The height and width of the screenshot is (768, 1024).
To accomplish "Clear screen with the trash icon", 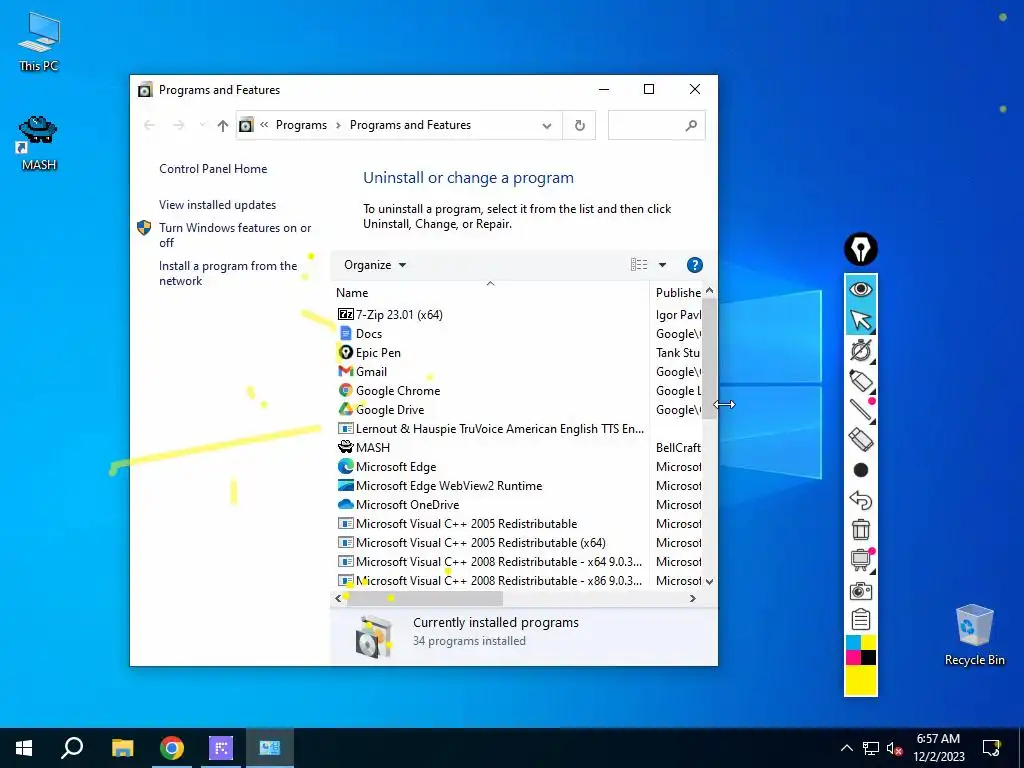I will tap(861, 530).
